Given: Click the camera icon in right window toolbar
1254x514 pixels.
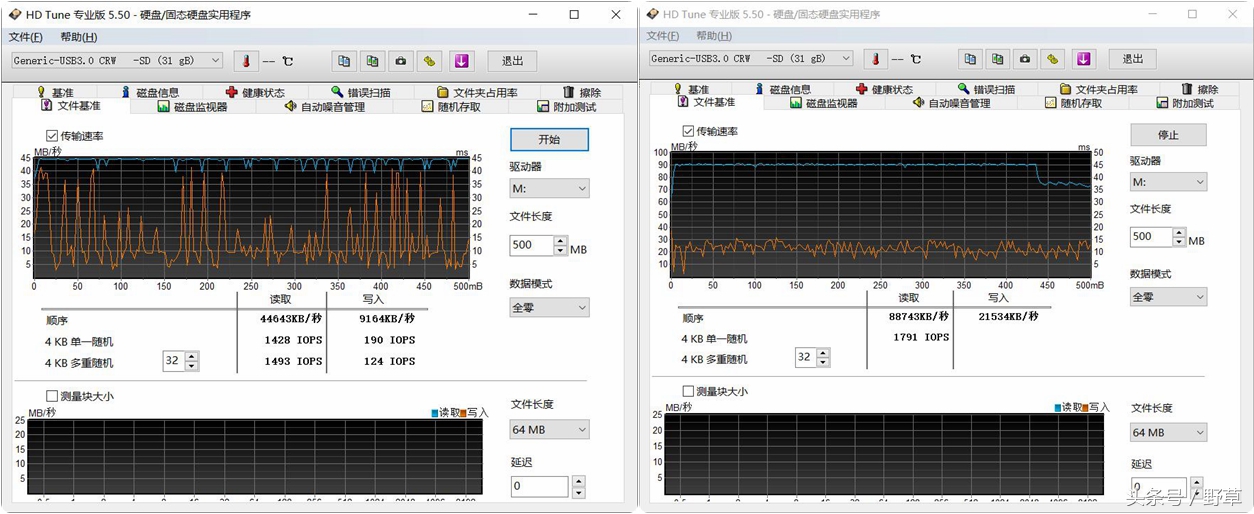Looking at the screenshot, I should [1025, 59].
